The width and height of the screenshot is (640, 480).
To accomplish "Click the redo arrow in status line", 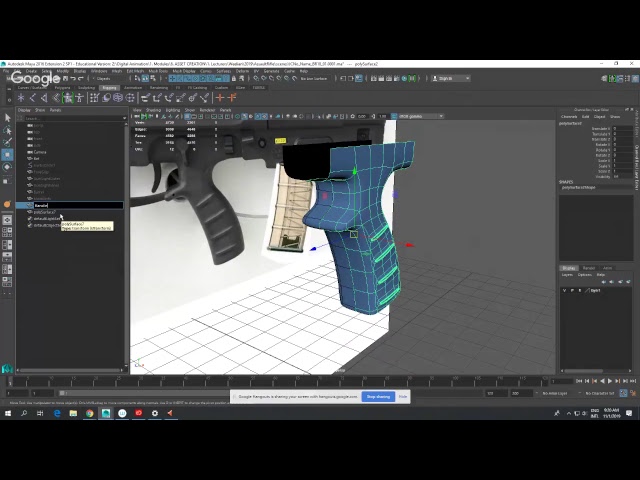I will (x=81, y=78).
